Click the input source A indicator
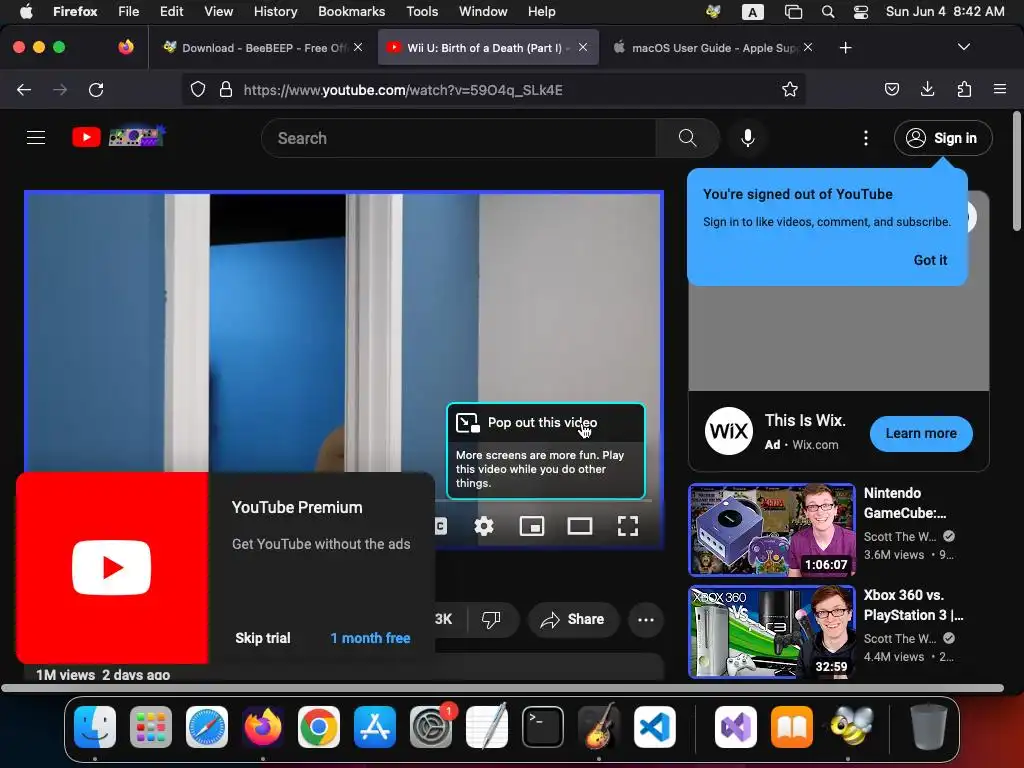Image resolution: width=1024 pixels, height=768 pixels. tap(752, 12)
